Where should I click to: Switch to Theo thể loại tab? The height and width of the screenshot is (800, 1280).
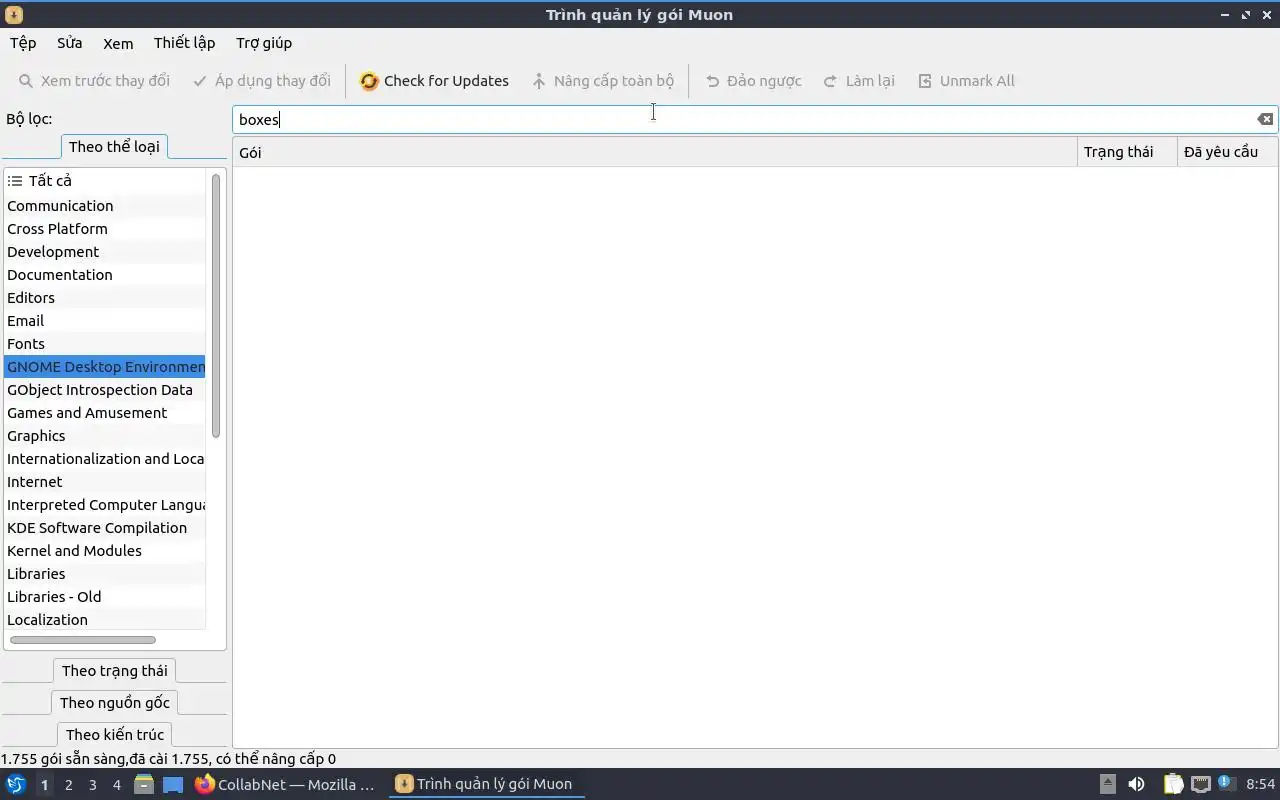point(114,147)
